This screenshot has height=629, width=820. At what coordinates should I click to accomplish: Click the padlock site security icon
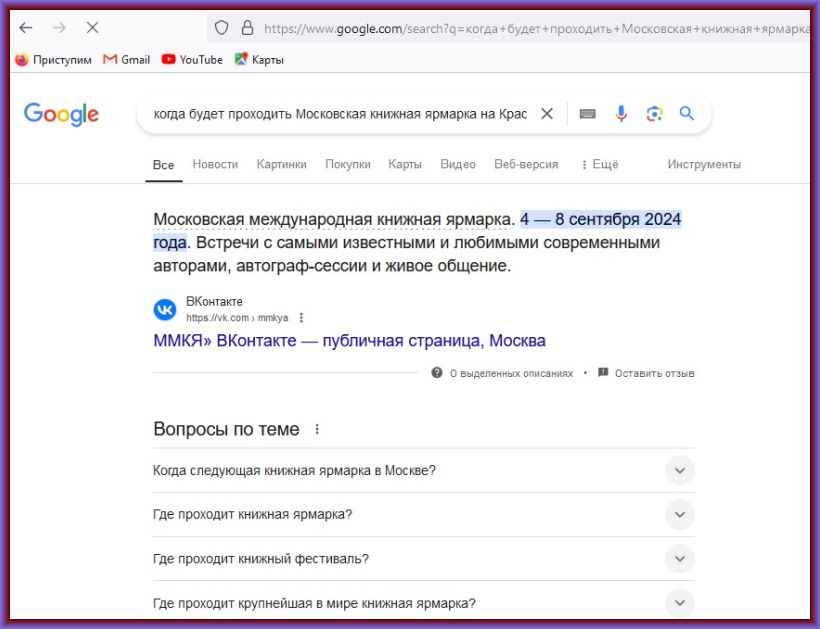247,28
